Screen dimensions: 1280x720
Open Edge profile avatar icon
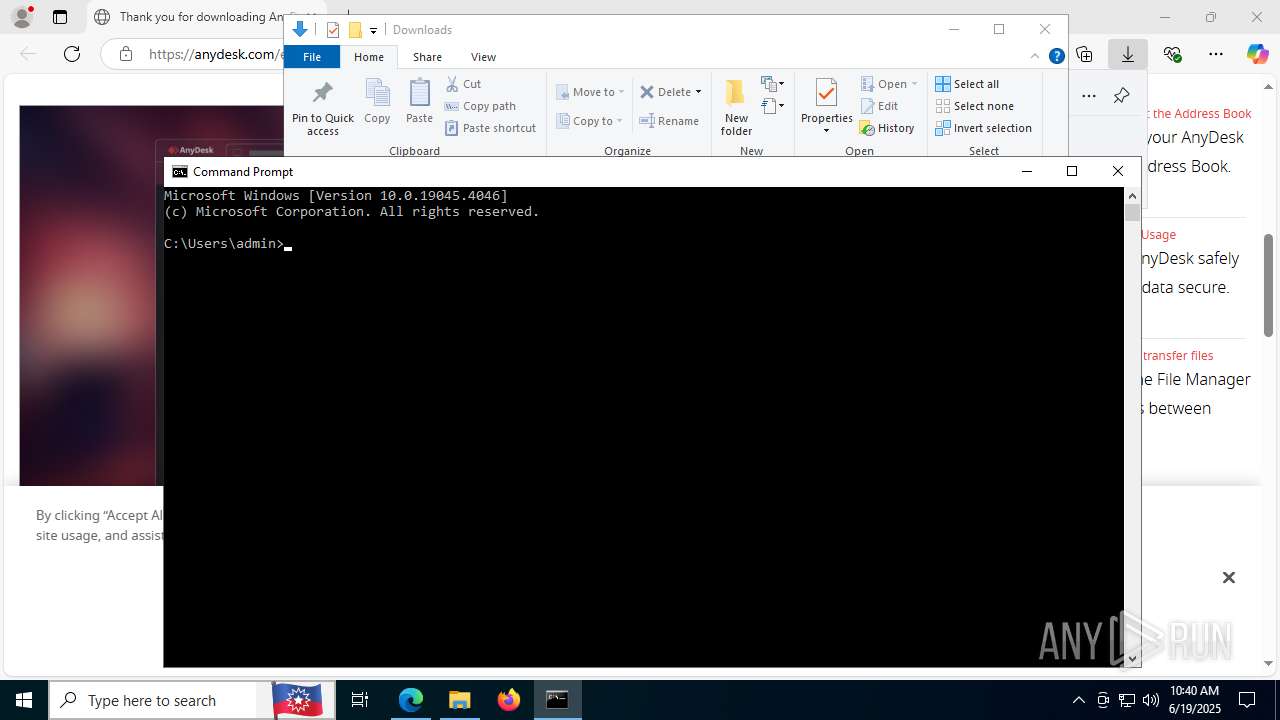(x=21, y=17)
